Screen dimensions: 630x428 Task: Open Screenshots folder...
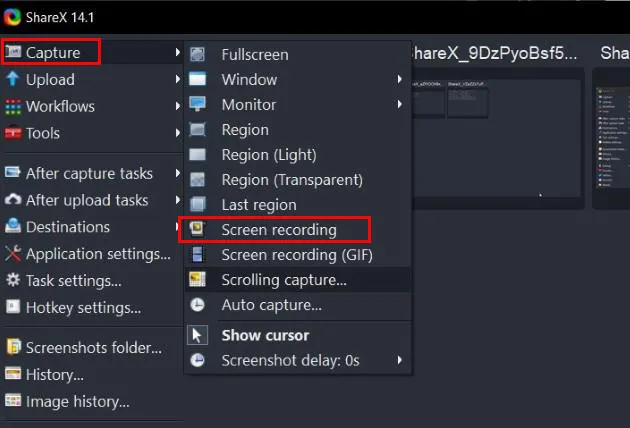92,348
